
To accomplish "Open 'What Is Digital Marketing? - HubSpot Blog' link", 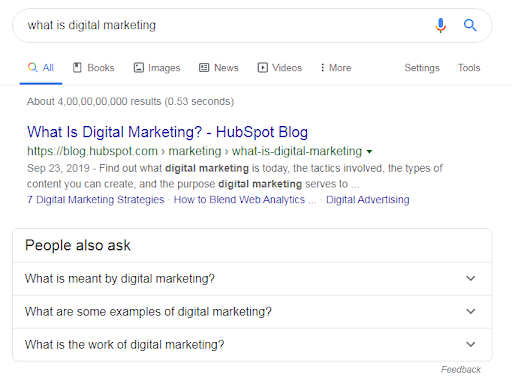I will (x=167, y=132).
